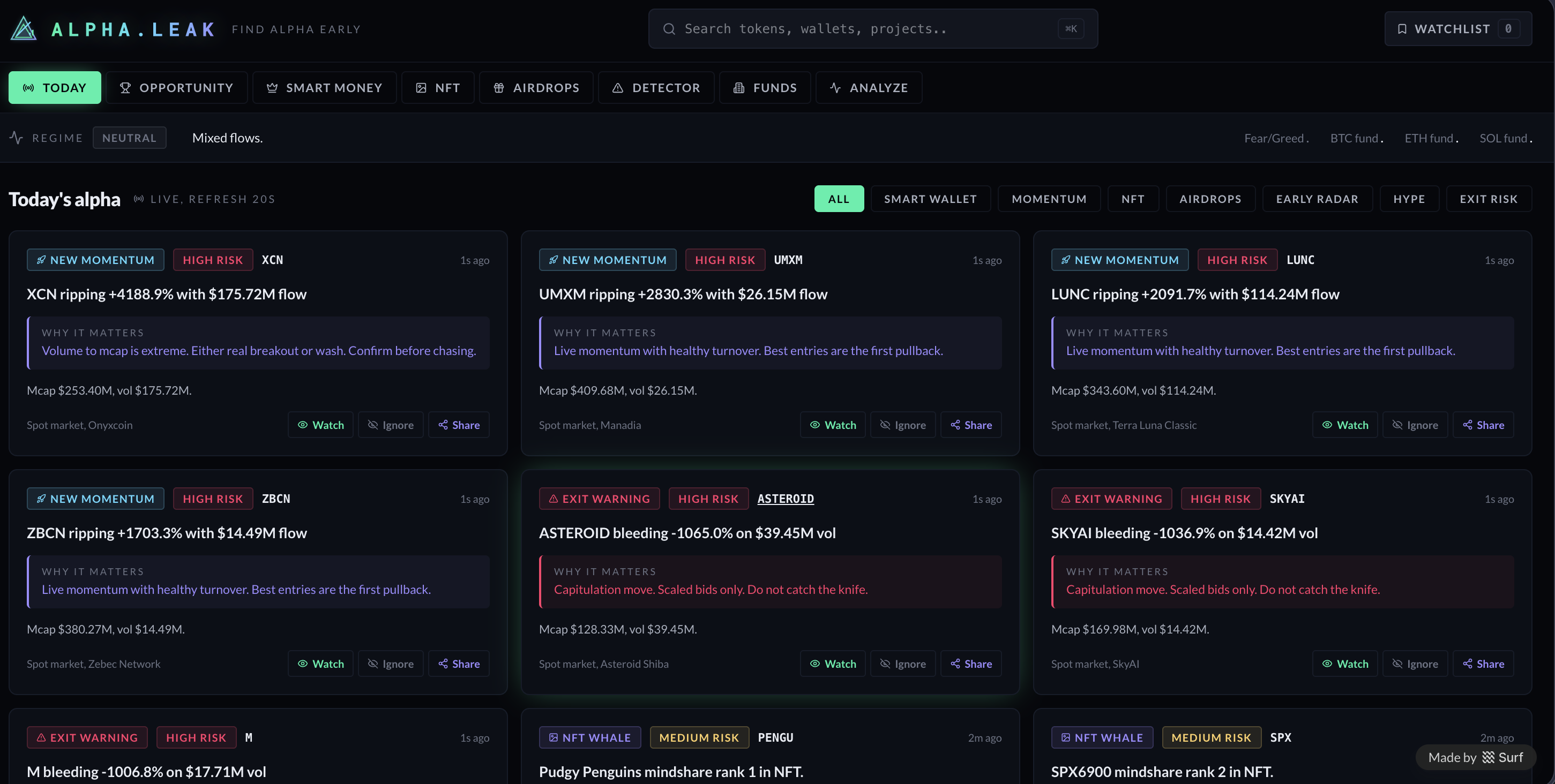Select the Early Radar filter
This screenshot has width=1555, height=784.
click(1317, 199)
